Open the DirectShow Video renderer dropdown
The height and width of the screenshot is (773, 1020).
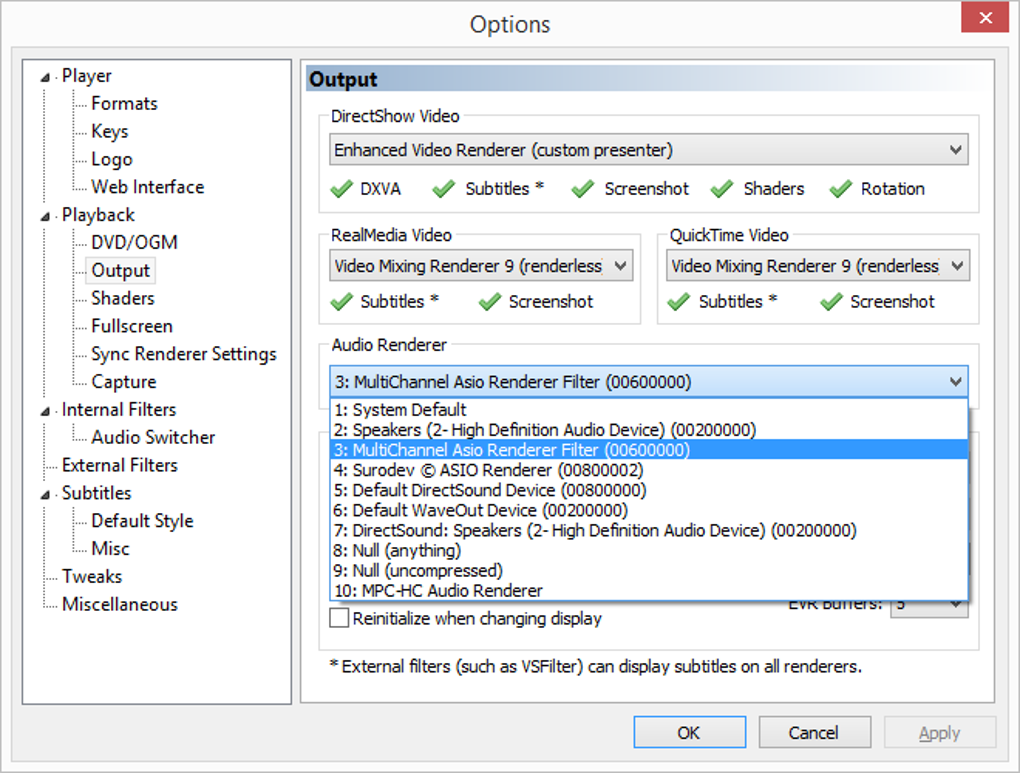tap(956, 151)
